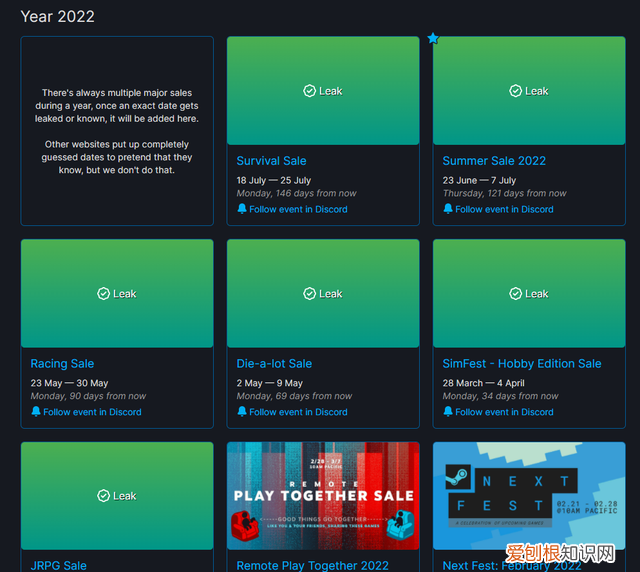Click the blue star icon above Summer Sale
The image size is (640, 572).
click(x=433, y=38)
